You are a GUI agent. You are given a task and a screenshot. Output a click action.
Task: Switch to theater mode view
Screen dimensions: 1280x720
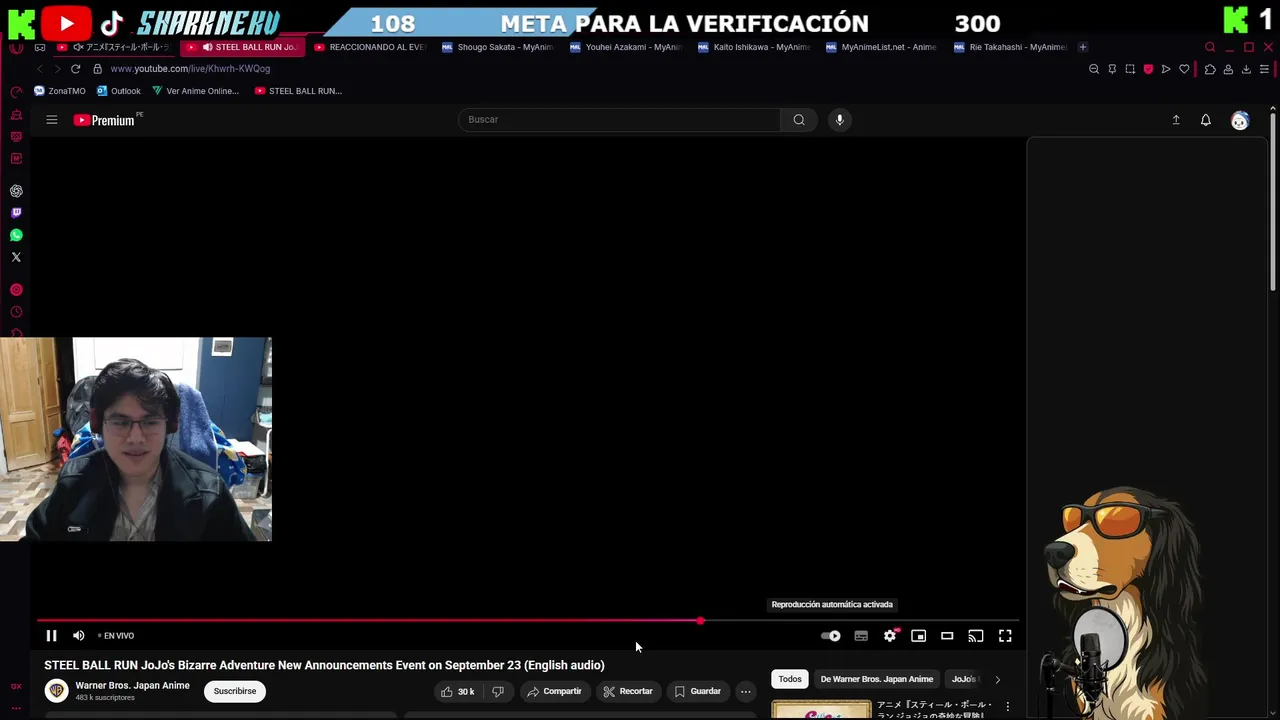coord(947,636)
